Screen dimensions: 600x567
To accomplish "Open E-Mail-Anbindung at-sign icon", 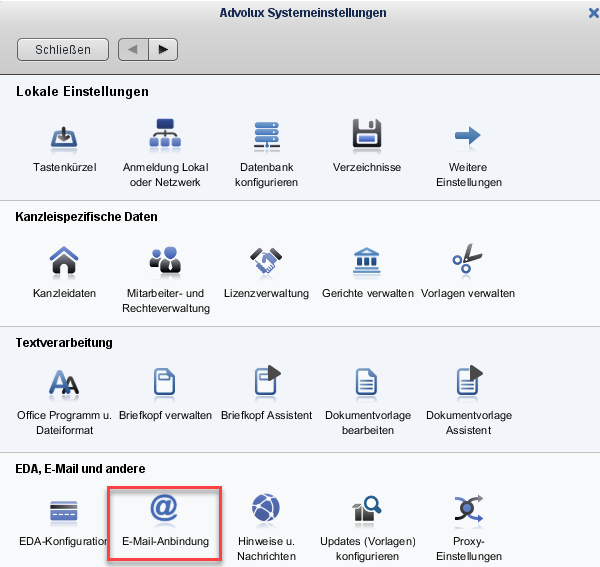I will pyautogui.click(x=164, y=508).
